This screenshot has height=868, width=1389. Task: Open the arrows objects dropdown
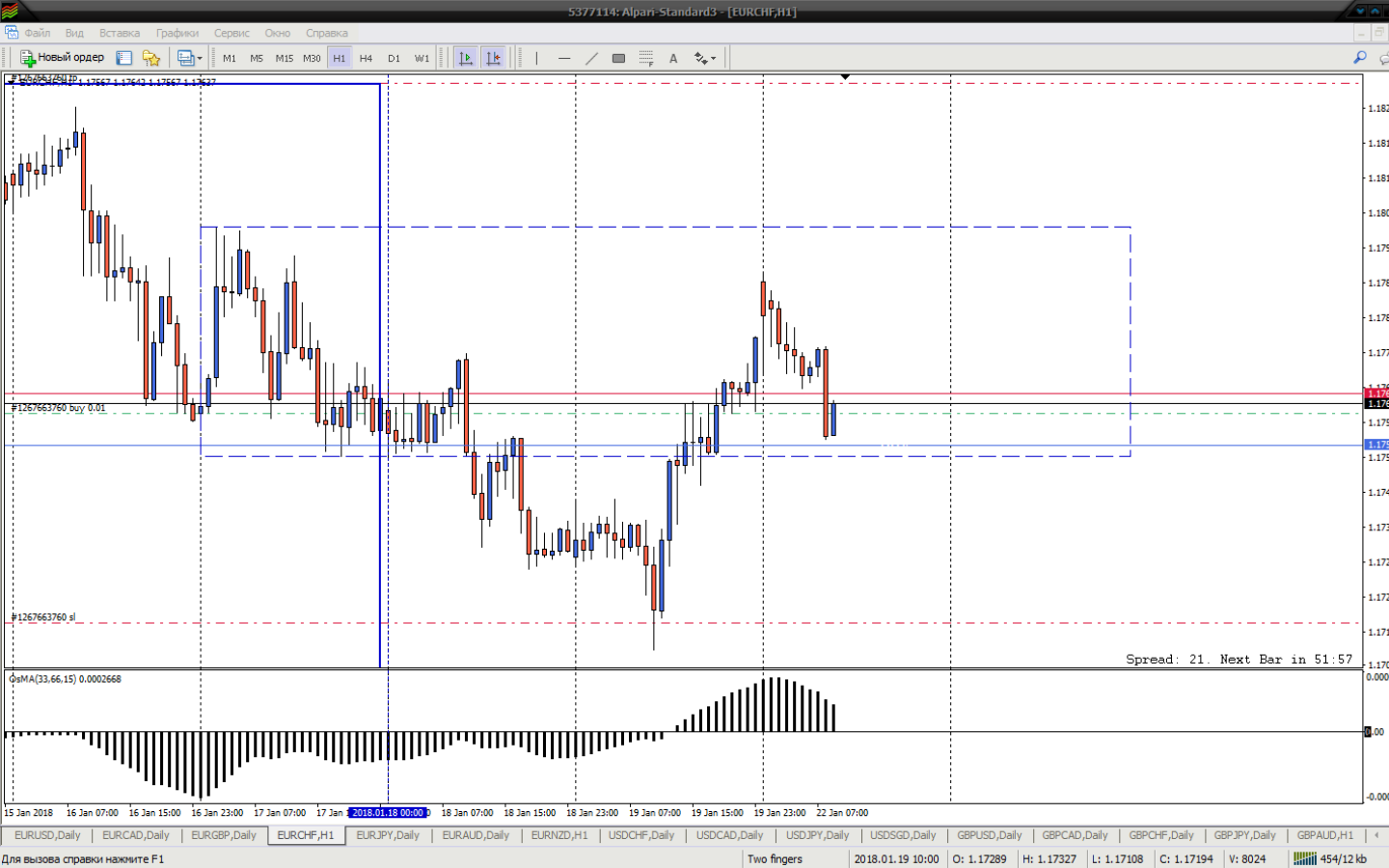point(705,58)
